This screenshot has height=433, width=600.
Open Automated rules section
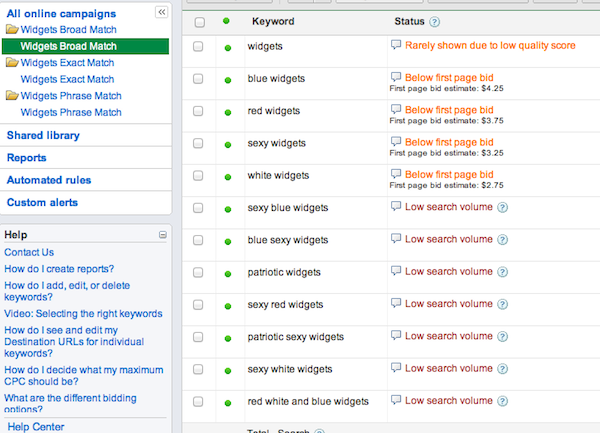point(49,180)
